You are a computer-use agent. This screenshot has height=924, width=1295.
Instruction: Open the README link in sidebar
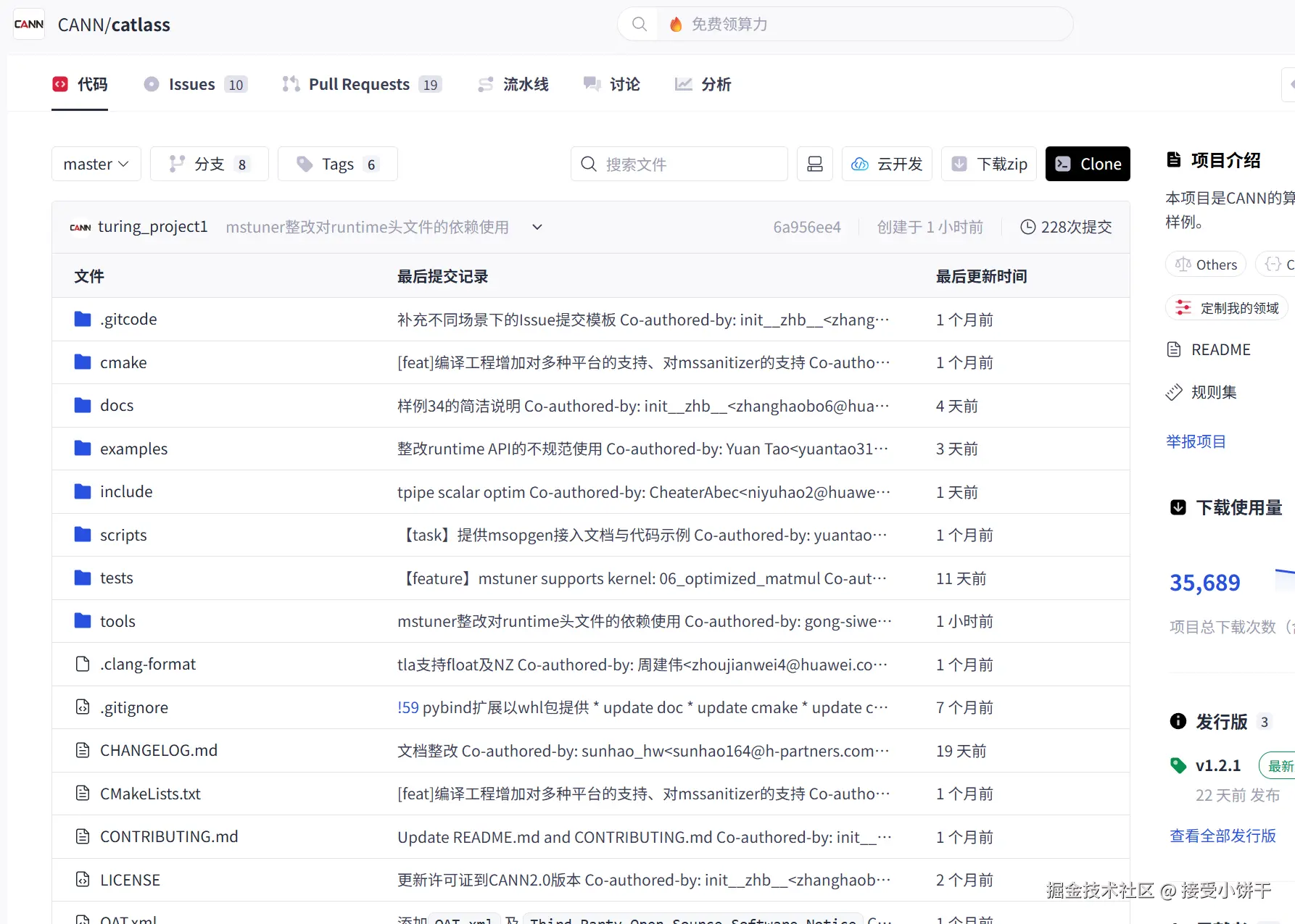1209,349
